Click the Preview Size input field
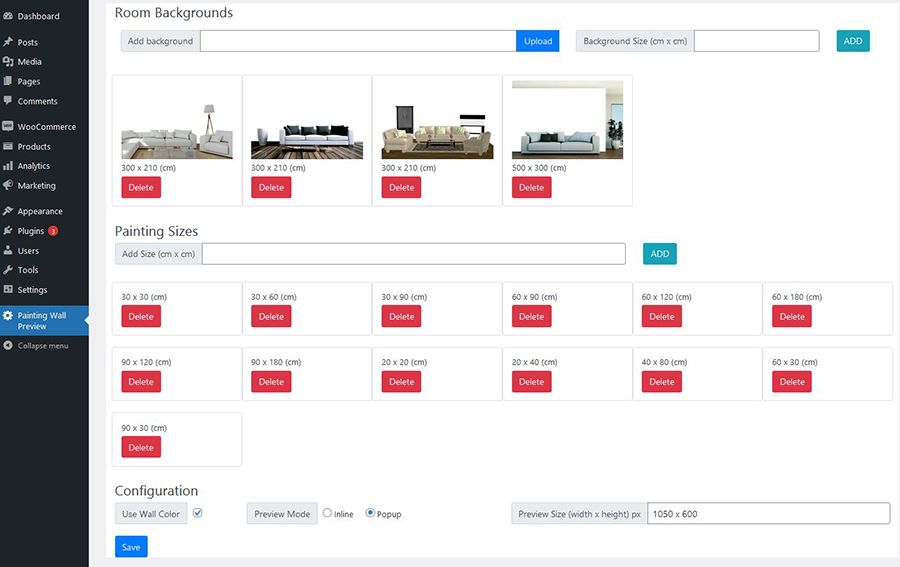The image size is (900, 567). pyautogui.click(x=768, y=513)
